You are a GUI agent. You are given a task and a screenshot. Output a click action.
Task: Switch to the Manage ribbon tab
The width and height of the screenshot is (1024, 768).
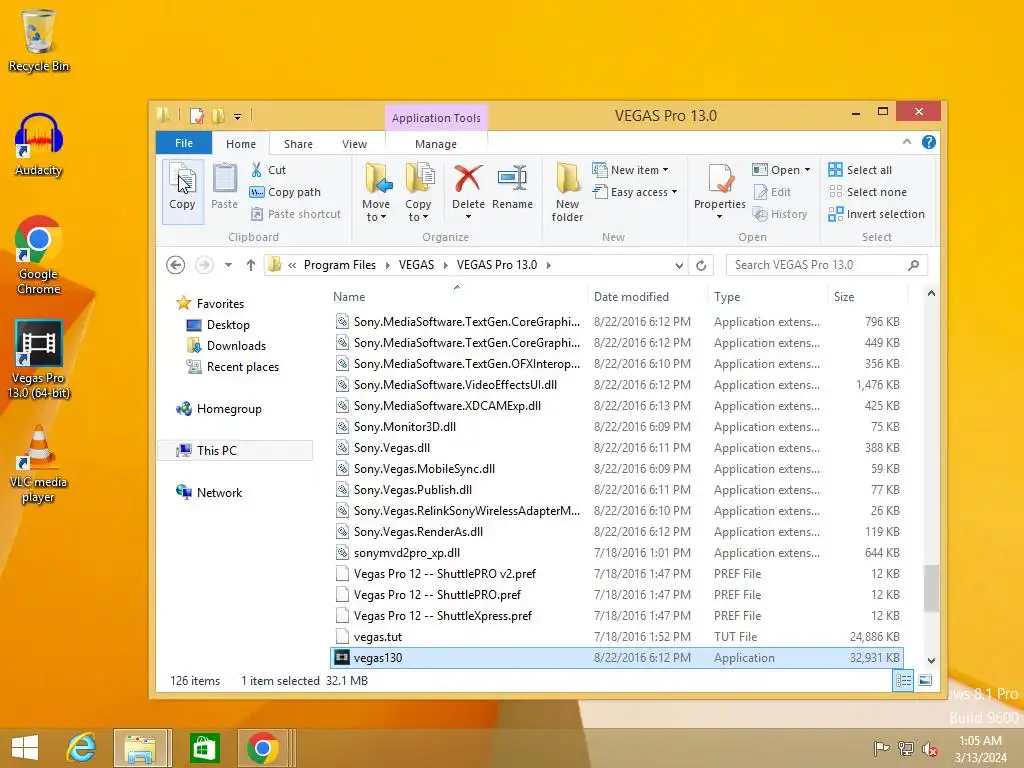coord(436,144)
